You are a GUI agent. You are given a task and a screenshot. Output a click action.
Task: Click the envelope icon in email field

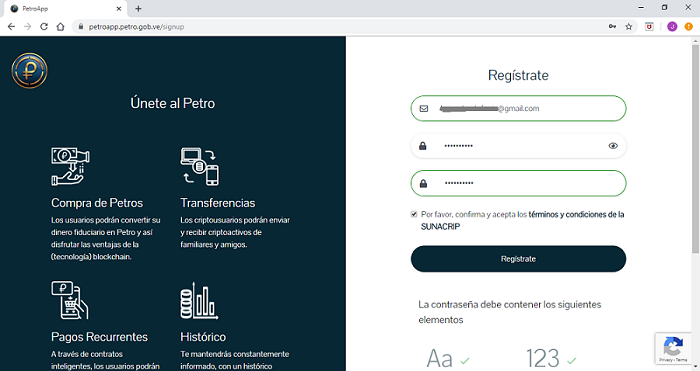pyautogui.click(x=424, y=108)
